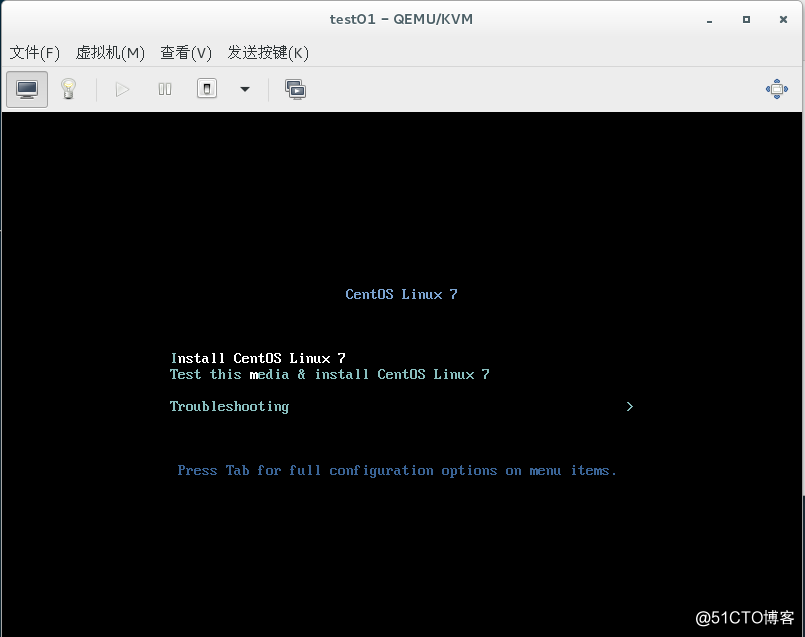Viewport: 805px width, 637px height.
Task: Switch to fullscreen view icon
Action: point(776,89)
